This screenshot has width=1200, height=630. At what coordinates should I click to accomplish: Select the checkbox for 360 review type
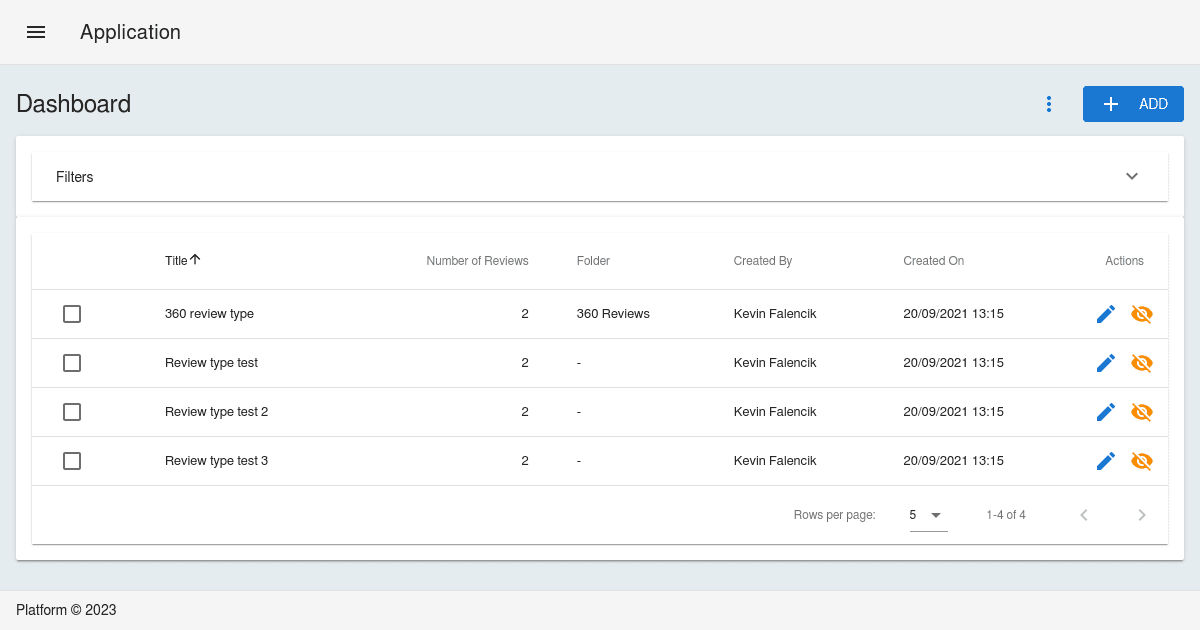71,313
